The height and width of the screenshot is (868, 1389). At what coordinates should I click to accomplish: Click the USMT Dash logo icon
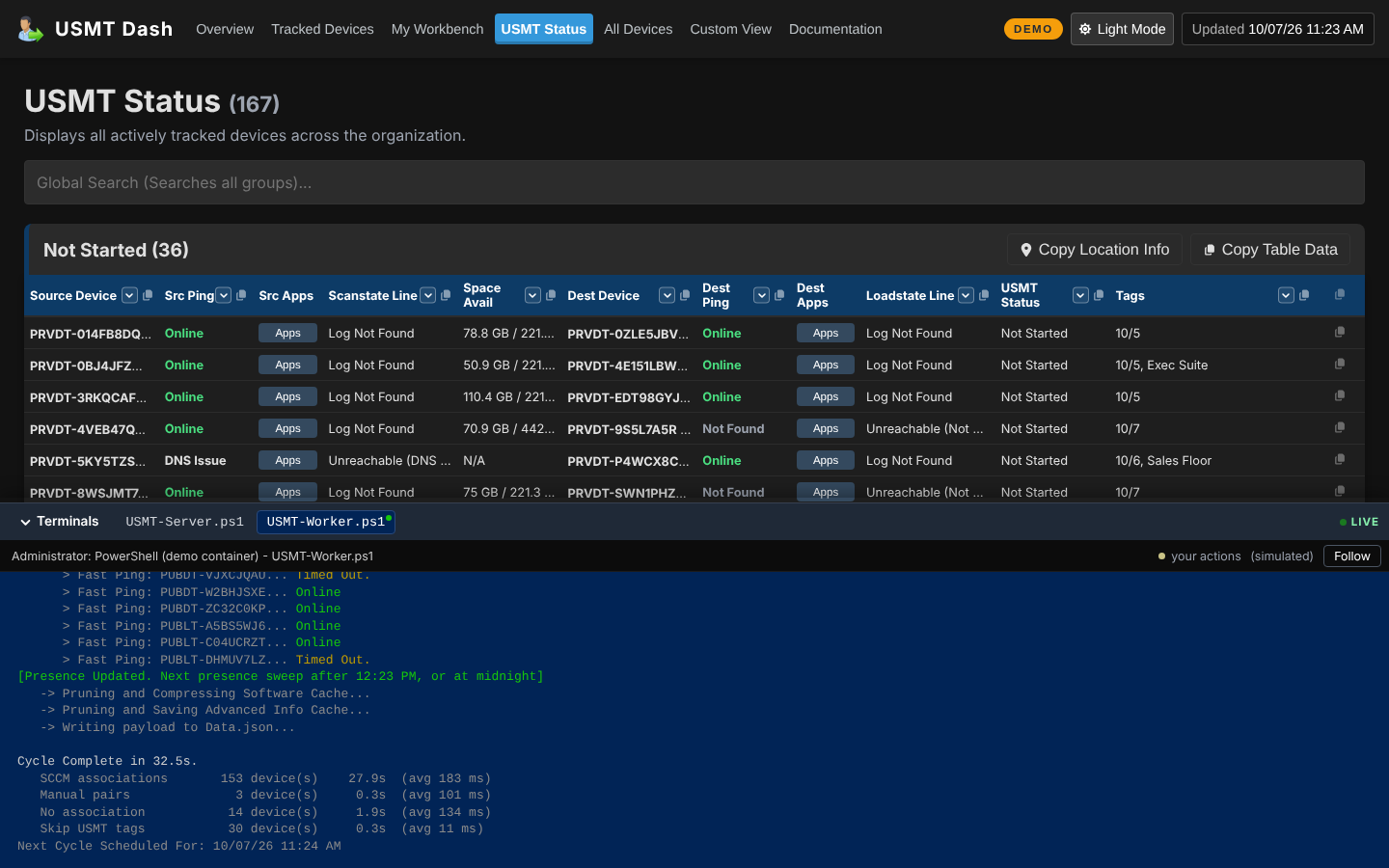coord(31,29)
